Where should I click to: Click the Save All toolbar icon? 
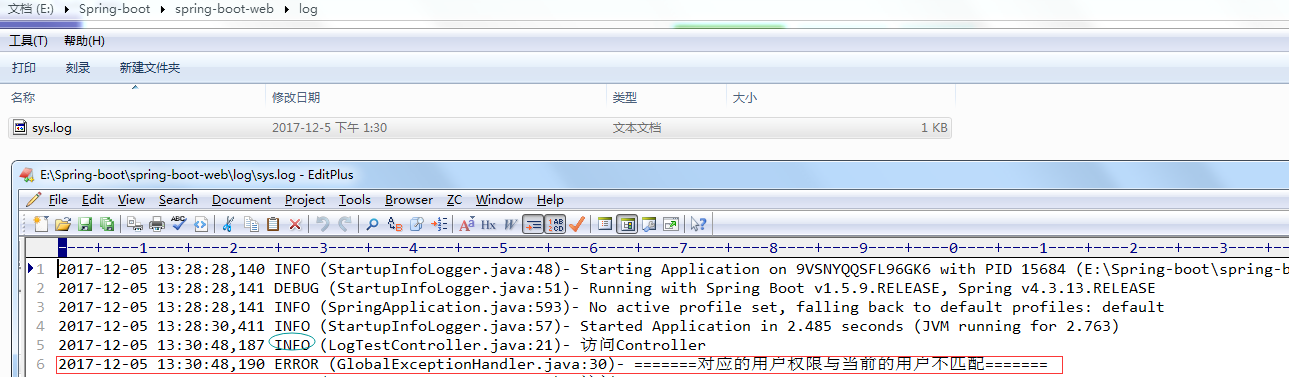[106, 224]
